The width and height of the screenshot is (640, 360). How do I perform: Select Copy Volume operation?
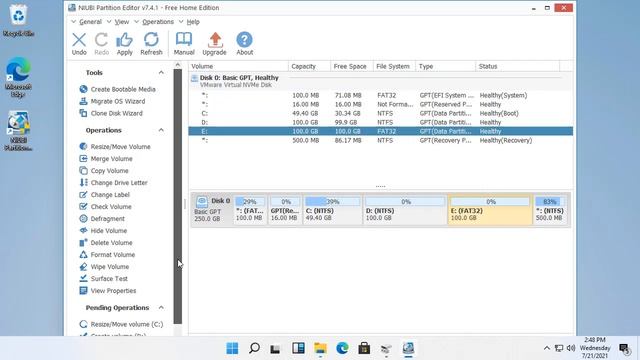click(x=104, y=171)
